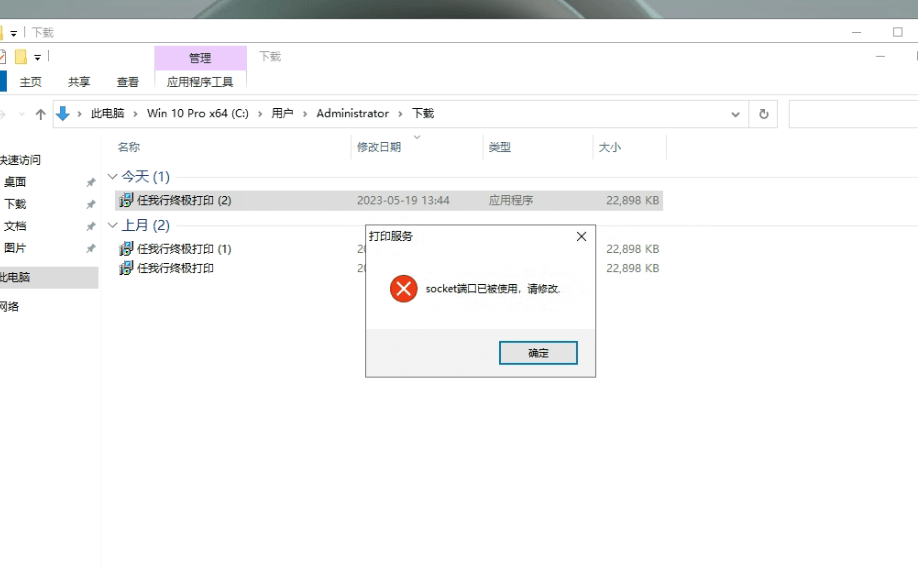Image resolution: width=918 pixels, height=568 pixels.
Task: Open 图片 in quick access
Action: pyautogui.click(x=15, y=248)
